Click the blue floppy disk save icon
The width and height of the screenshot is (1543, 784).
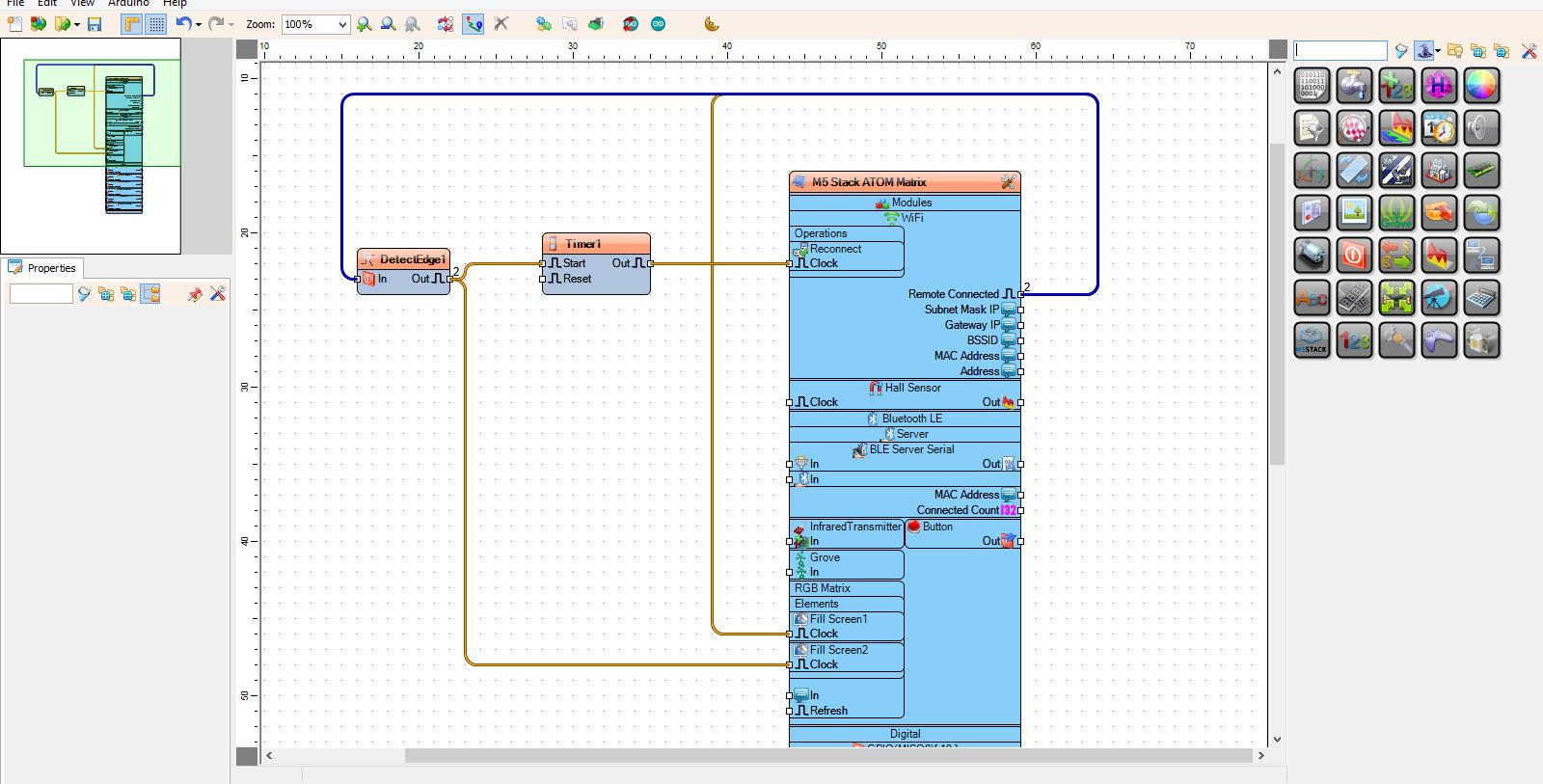pyautogui.click(x=95, y=24)
